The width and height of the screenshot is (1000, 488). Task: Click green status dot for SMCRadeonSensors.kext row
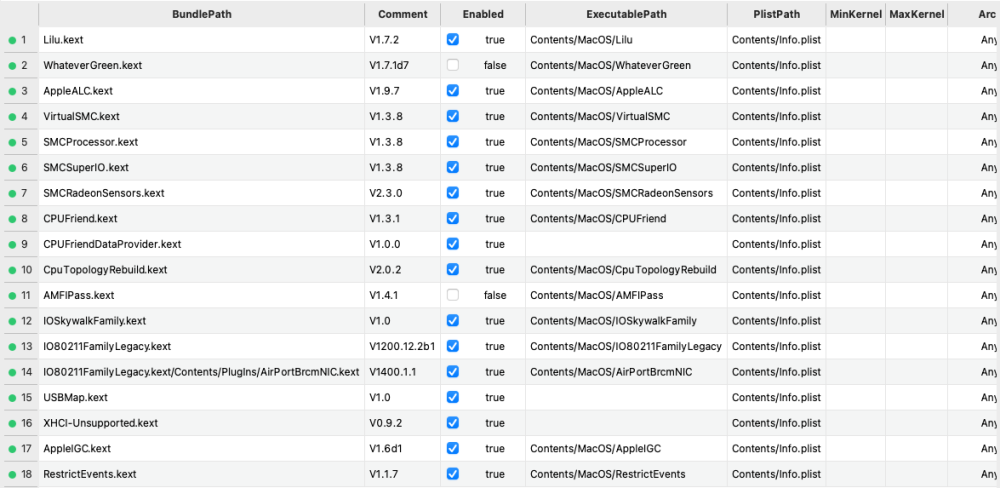pos(11,193)
